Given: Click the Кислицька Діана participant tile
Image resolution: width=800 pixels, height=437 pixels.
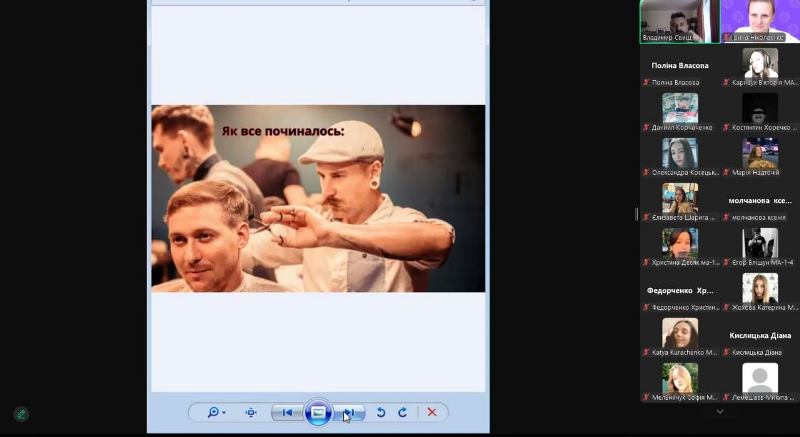Looking at the screenshot, I should (x=760, y=336).
